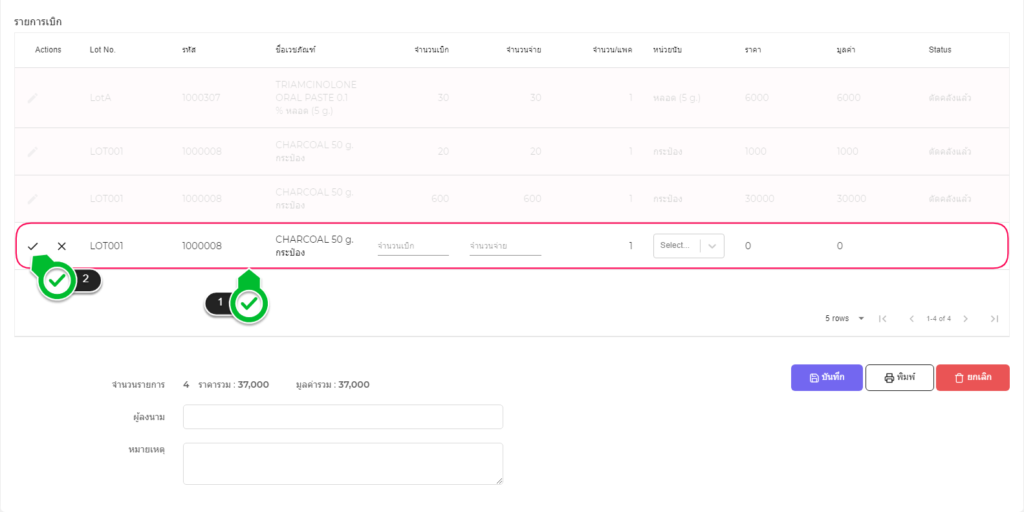Viewport: 1024px width, 512px height.
Task: Click the หมายเหตุ remarks text area
Action: pyautogui.click(x=343, y=463)
